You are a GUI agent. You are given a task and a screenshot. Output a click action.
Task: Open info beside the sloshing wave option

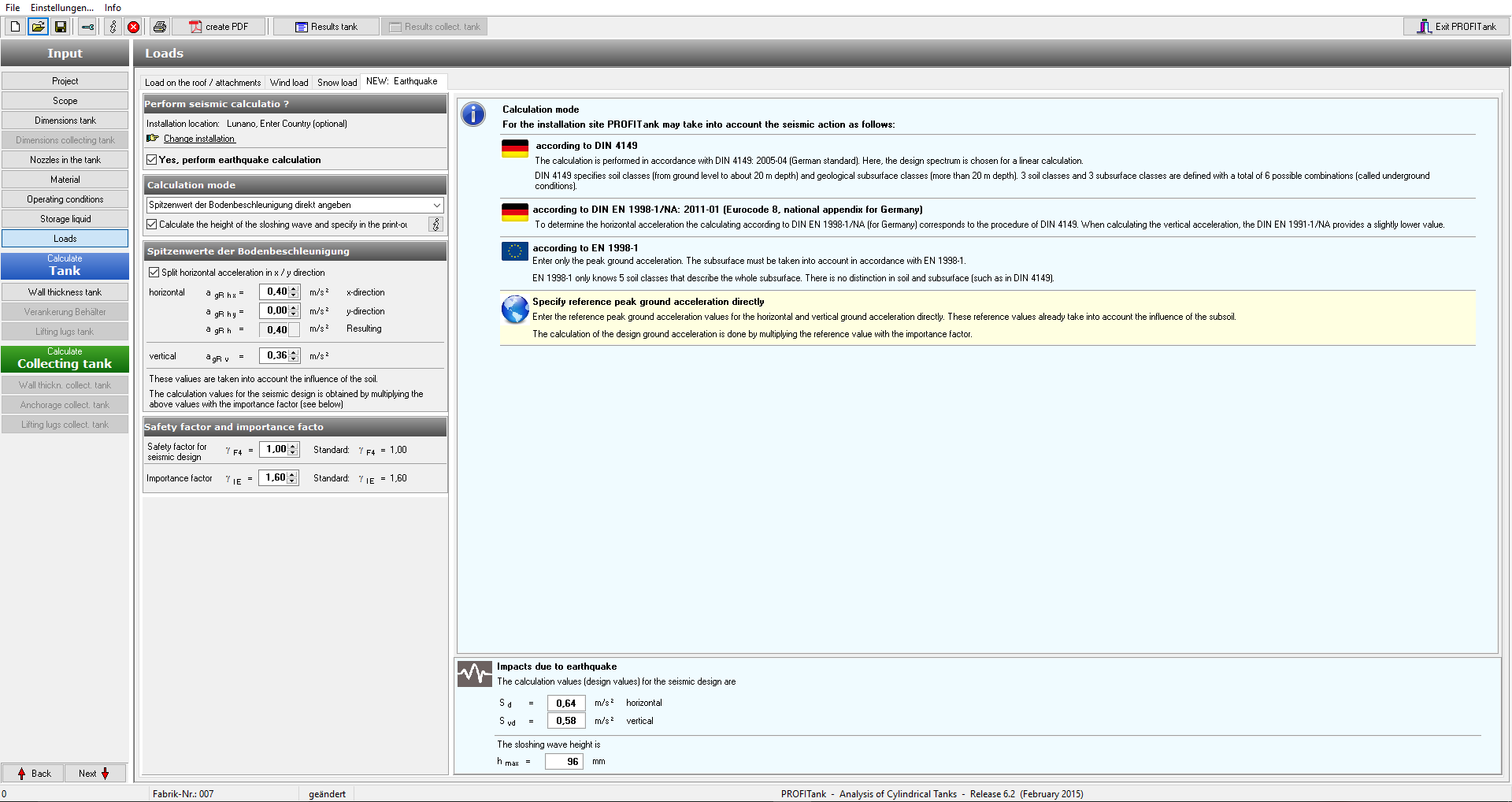click(x=435, y=225)
